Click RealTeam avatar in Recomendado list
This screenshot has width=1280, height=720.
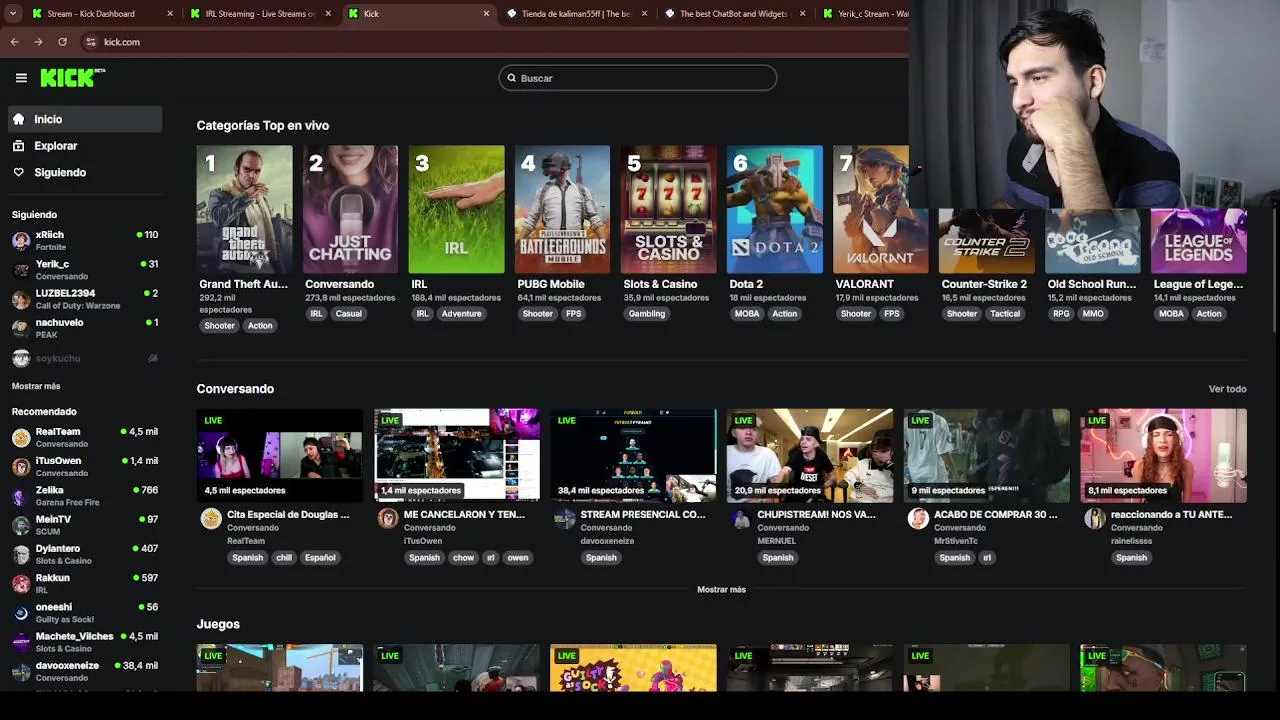pos(21,437)
